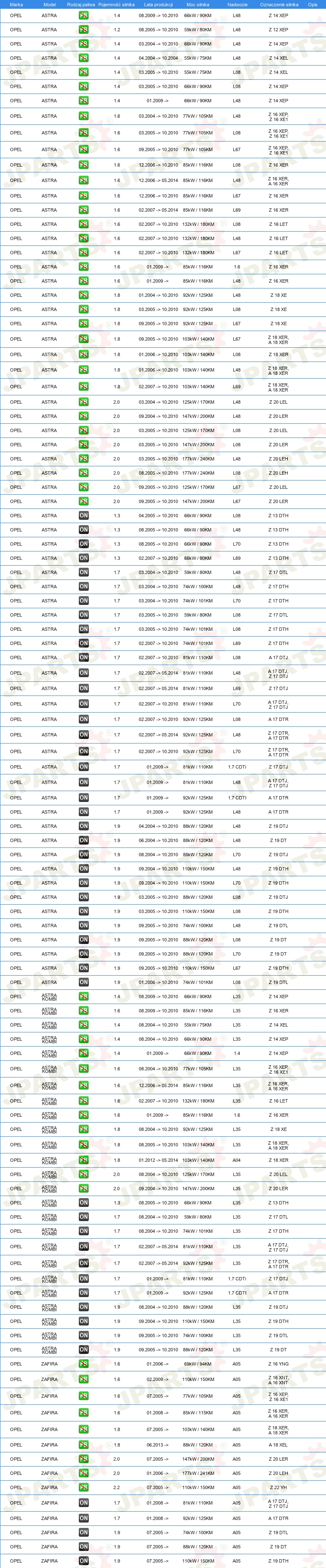Click ASTRA KOMBI model in the A04 row
This screenshot has width=326, height=1568.
[49, 1160]
